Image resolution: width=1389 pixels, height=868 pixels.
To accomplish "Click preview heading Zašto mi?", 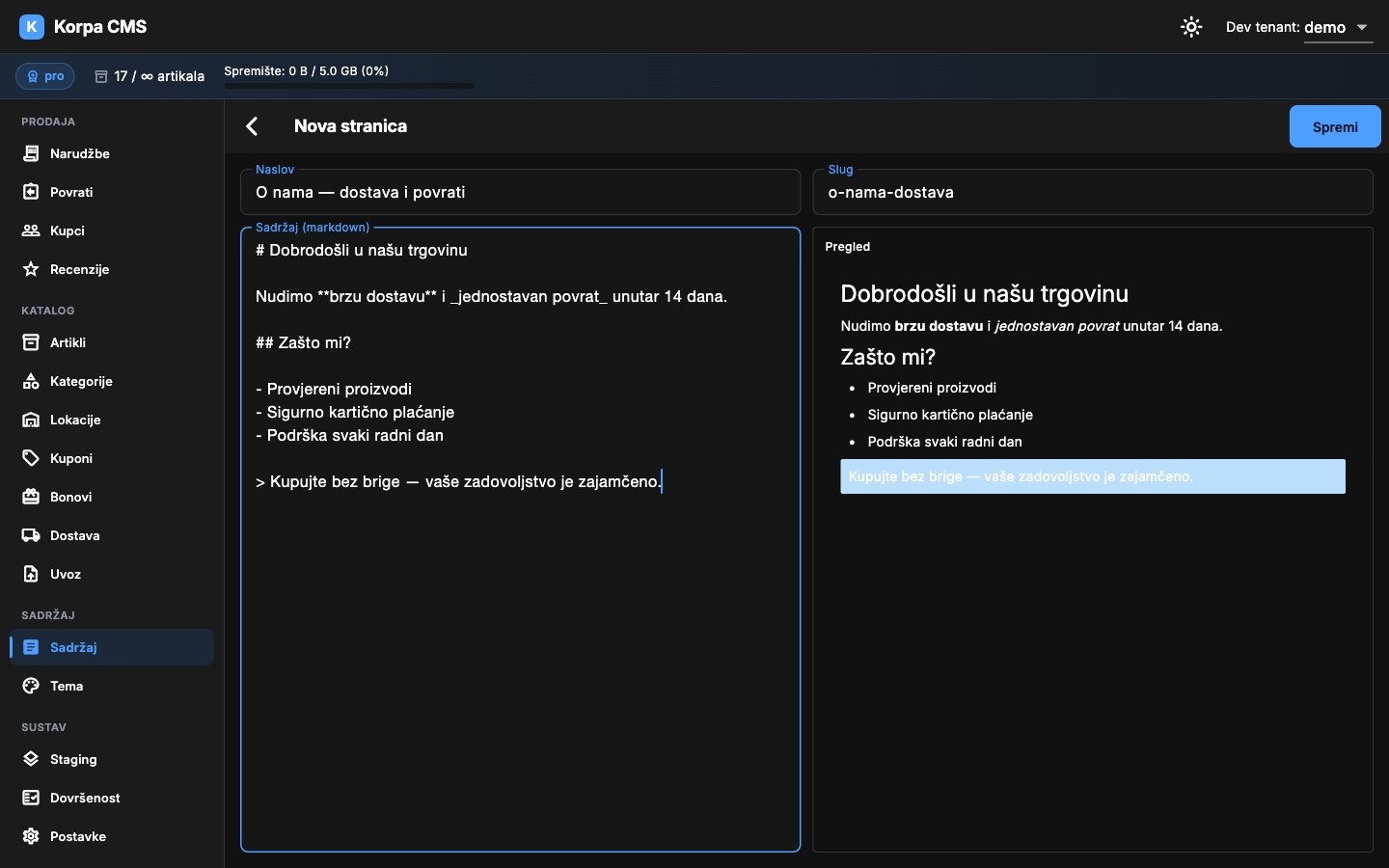I will (x=888, y=357).
